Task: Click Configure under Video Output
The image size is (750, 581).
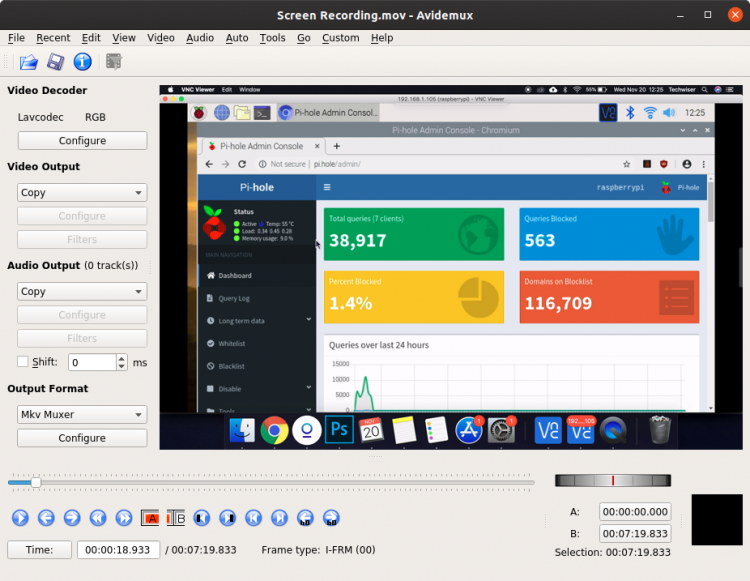Action: pos(82,216)
